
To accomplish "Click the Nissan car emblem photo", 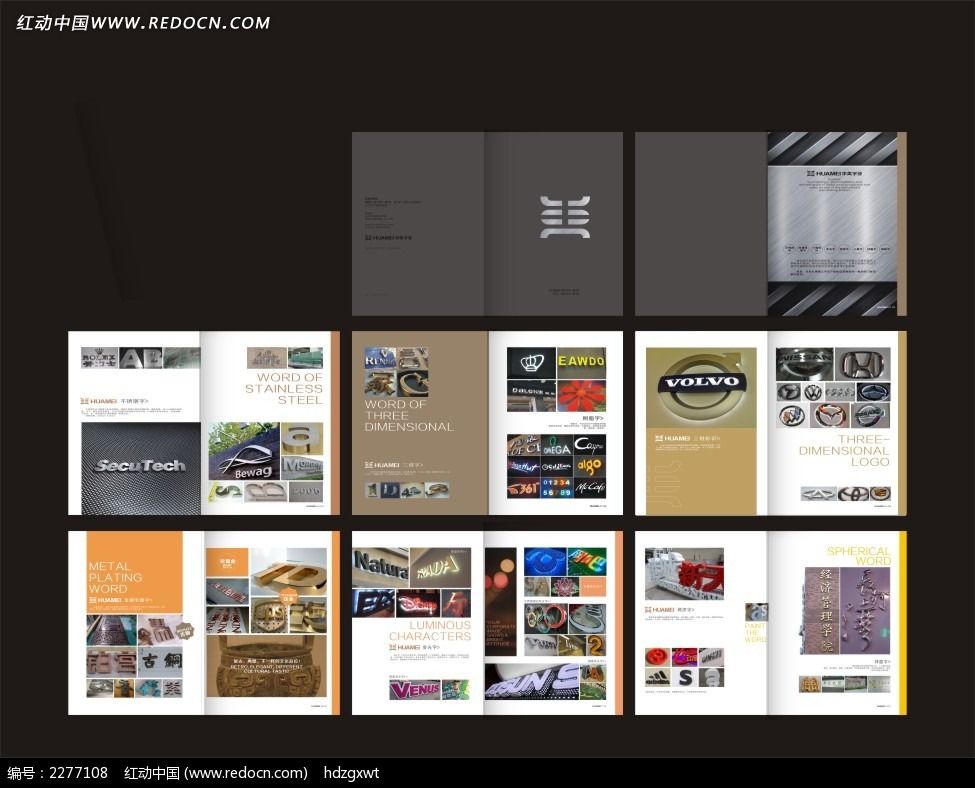I will click(804, 364).
